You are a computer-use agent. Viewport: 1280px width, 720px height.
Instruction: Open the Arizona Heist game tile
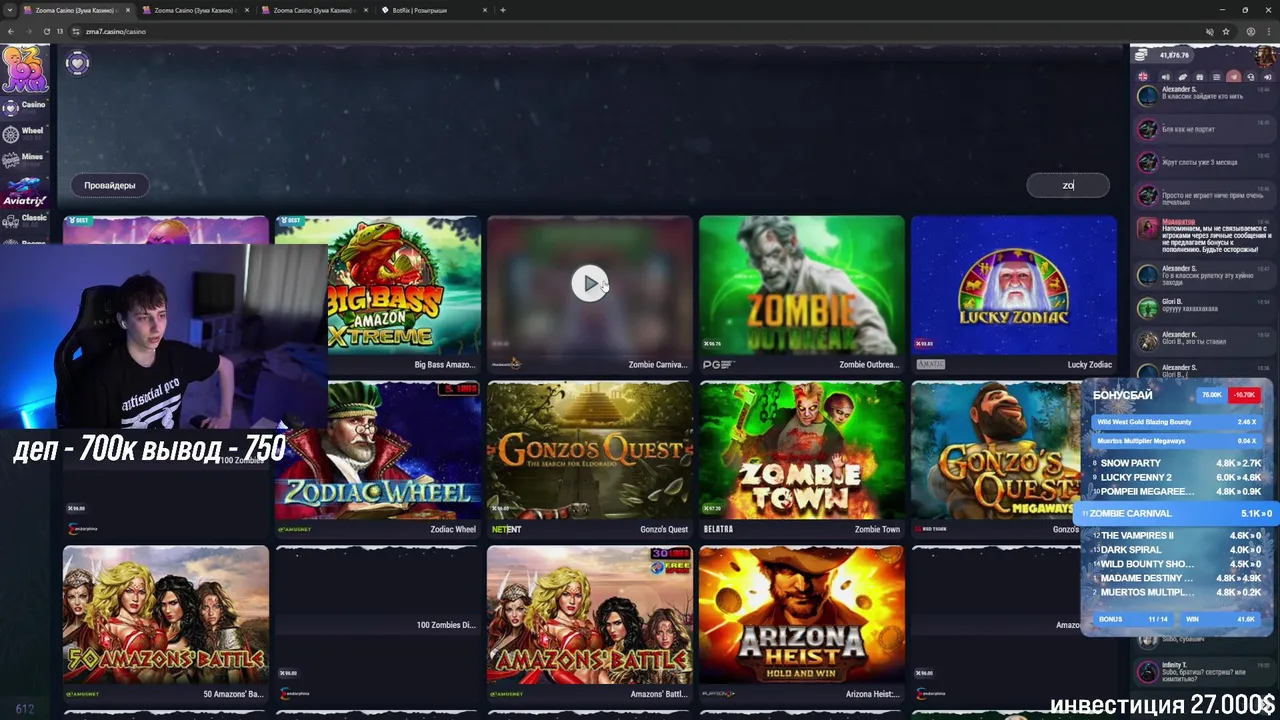(802, 623)
